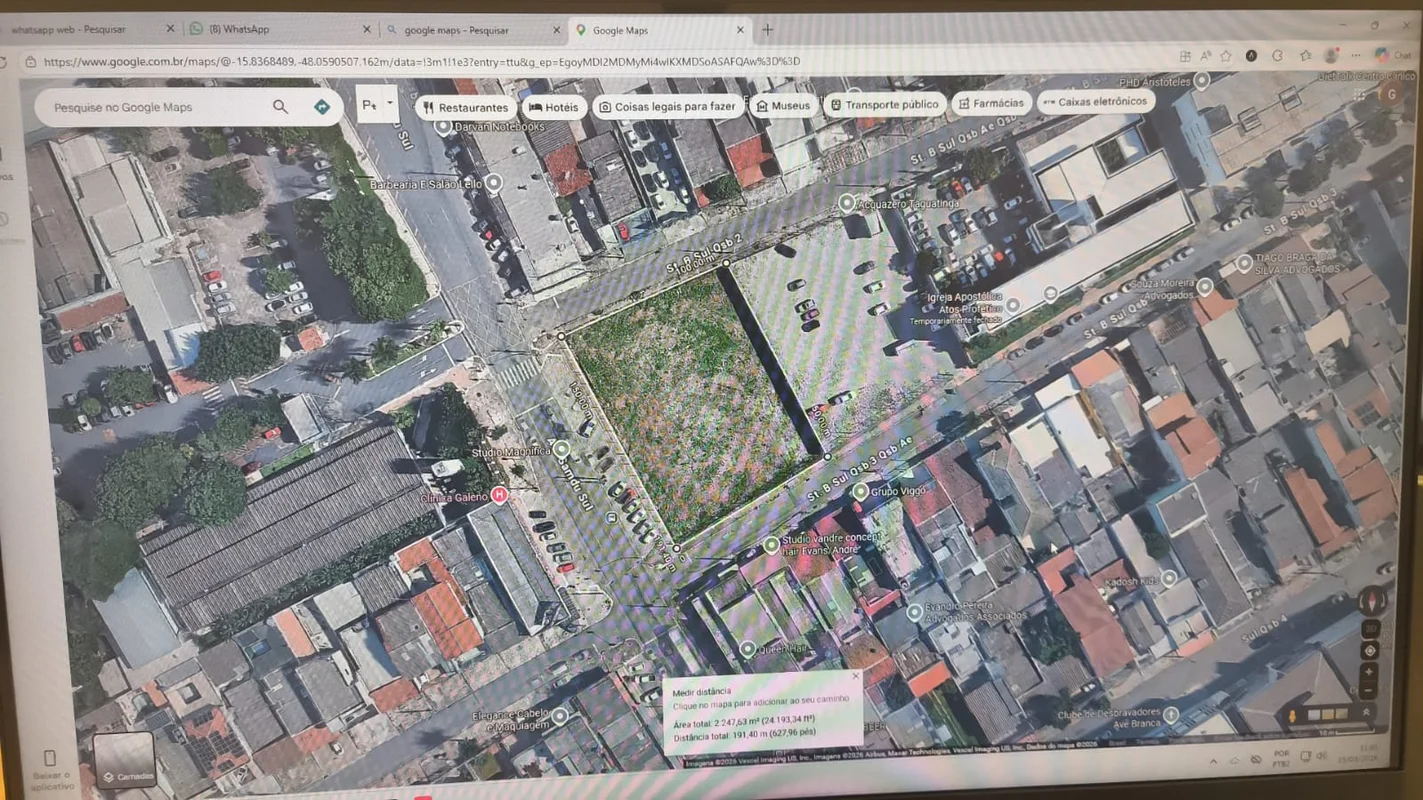Toggle the 3D view button

point(1371,628)
